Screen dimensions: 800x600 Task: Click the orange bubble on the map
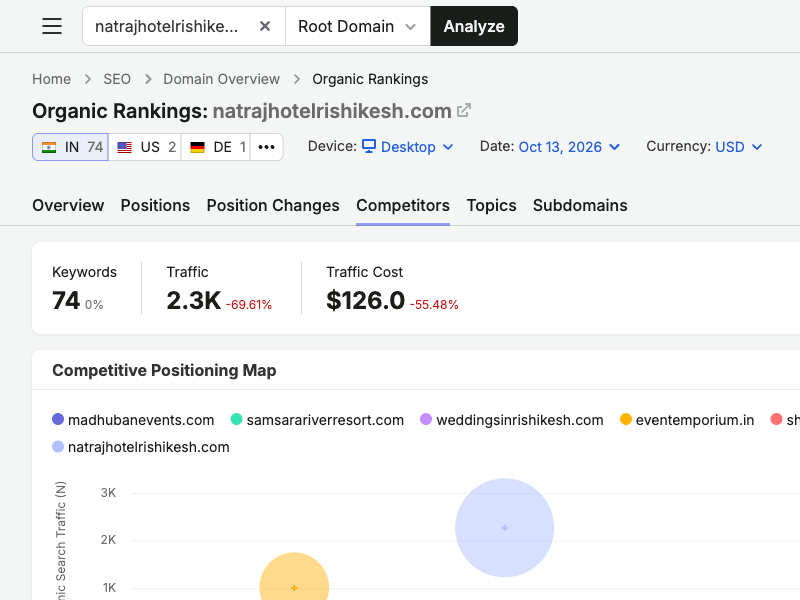(294, 577)
